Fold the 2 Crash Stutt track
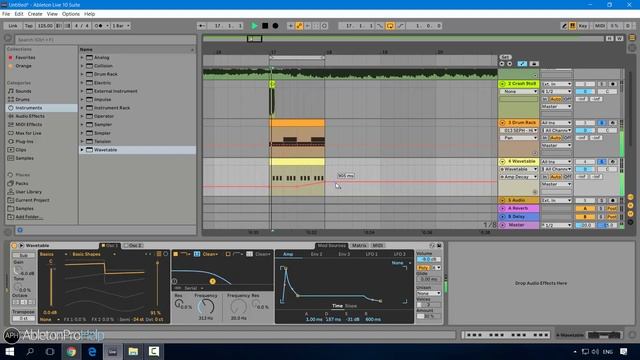The height and width of the screenshot is (360, 640). coord(502,84)
